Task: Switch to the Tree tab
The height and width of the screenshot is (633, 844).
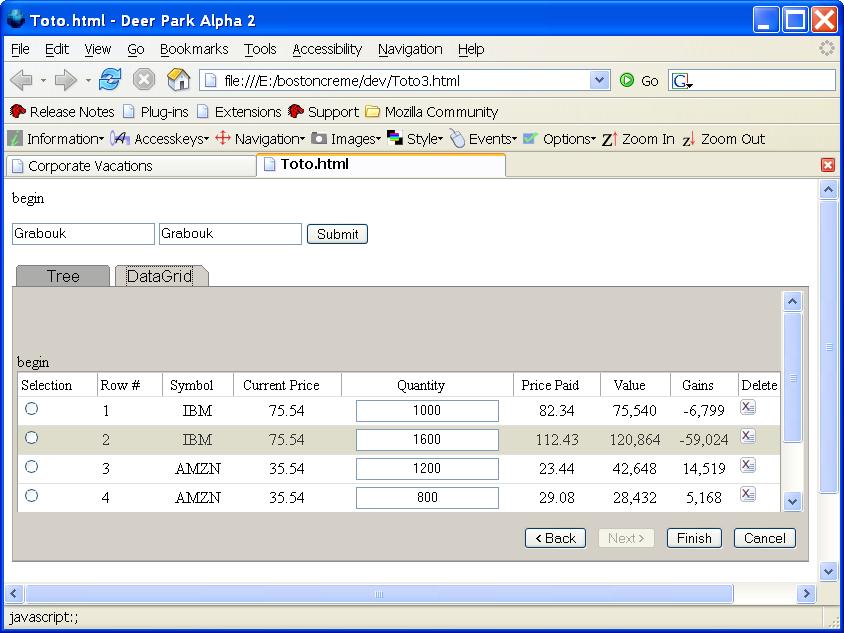Action: pos(63,276)
